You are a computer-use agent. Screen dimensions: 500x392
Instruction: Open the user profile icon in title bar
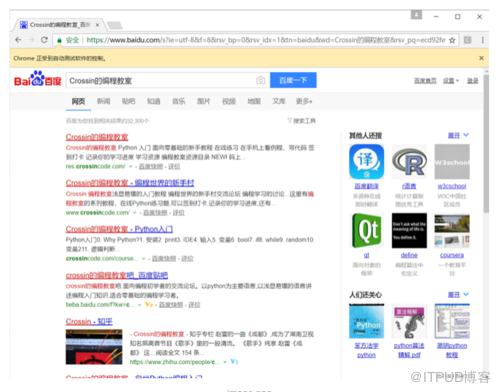pyautogui.click(x=416, y=15)
